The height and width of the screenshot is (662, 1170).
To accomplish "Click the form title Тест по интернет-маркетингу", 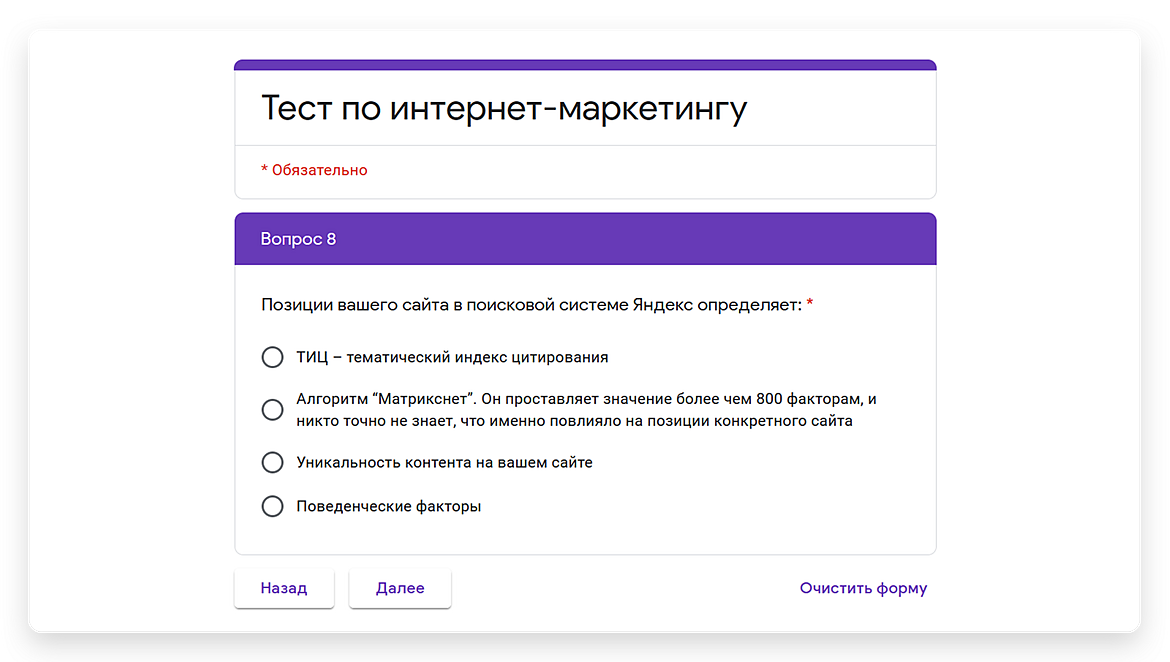I will 504,109.
